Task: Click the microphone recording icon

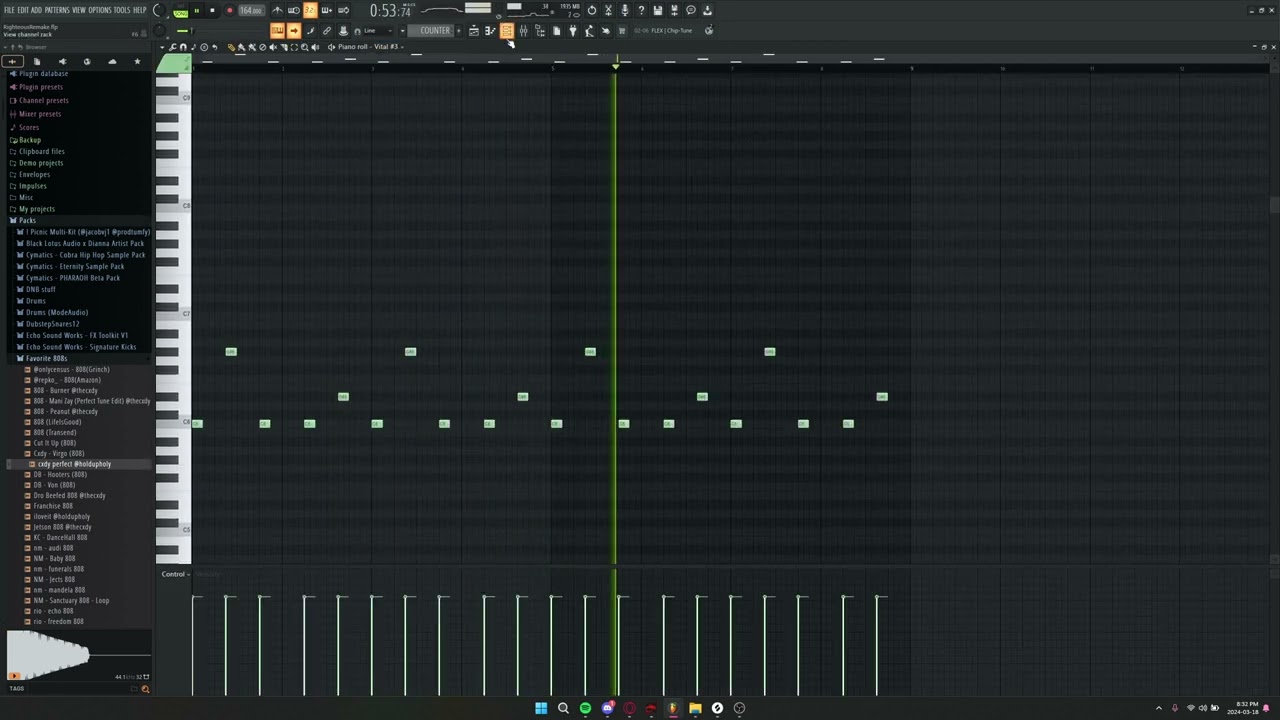Action: click(625, 10)
